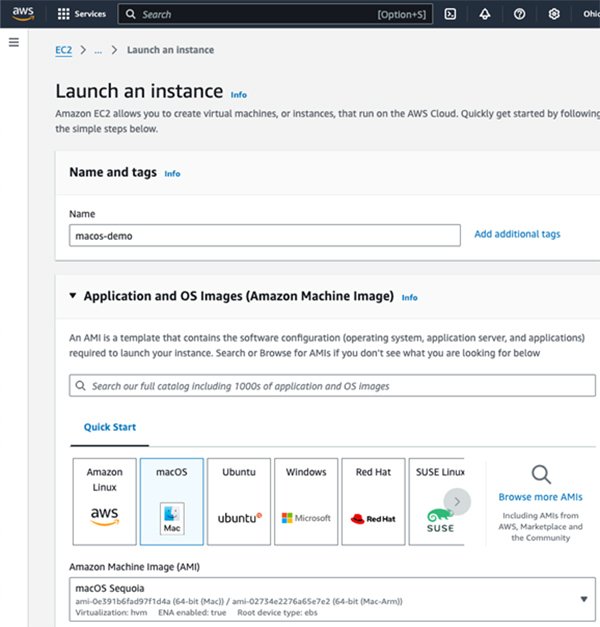The image size is (600, 627).
Task: Click the instance Name input field
Action: pos(264,235)
